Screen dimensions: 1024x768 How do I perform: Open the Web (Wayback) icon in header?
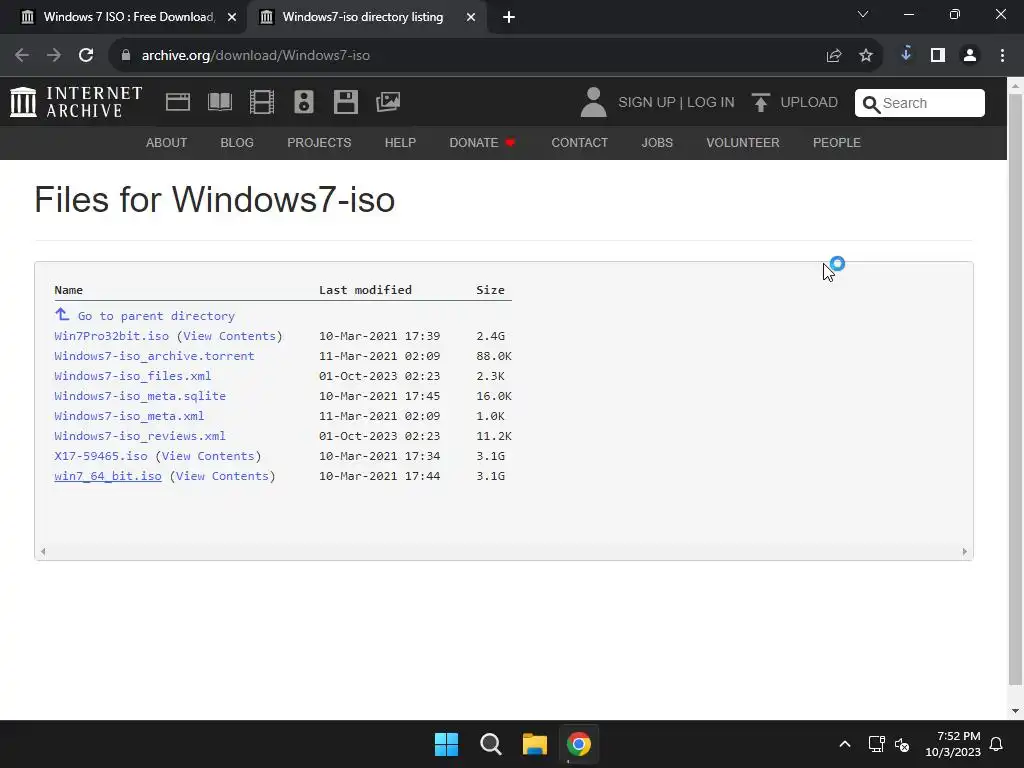point(178,102)
